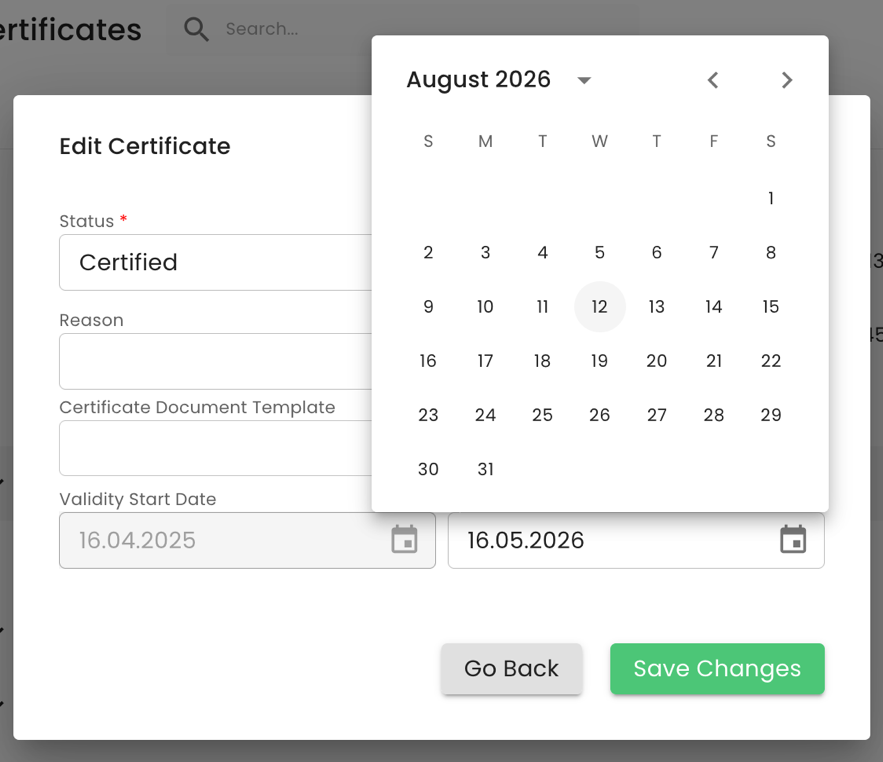The height and width of the screenshot is (762, 883).
Task: Click the Go Back button
Action: pos(511,669)
